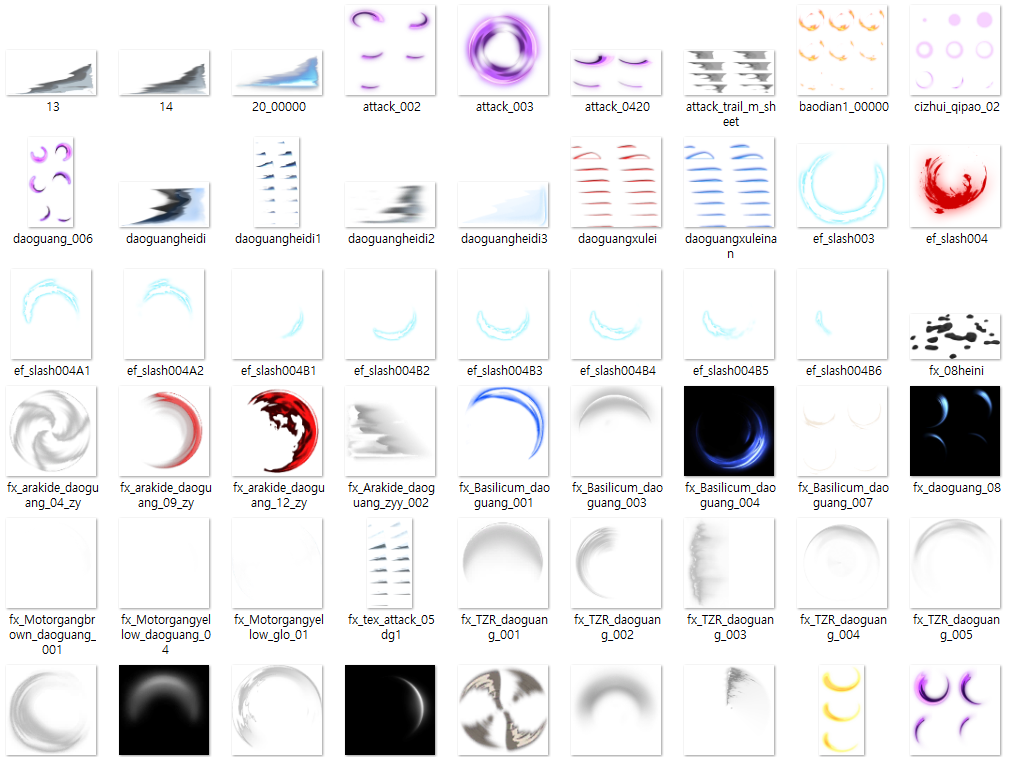Select the fx_arakide_daoguang_04_zy swirl thumbnail

[51, 431]
